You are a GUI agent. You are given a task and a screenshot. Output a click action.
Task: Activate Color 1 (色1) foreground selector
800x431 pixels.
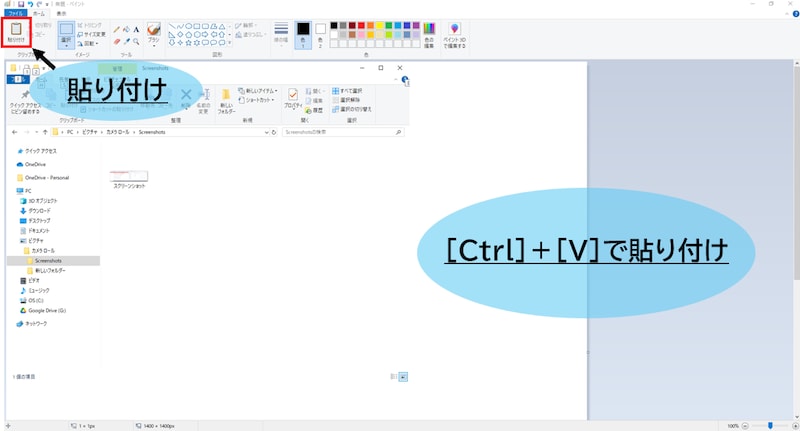[303, 35]
